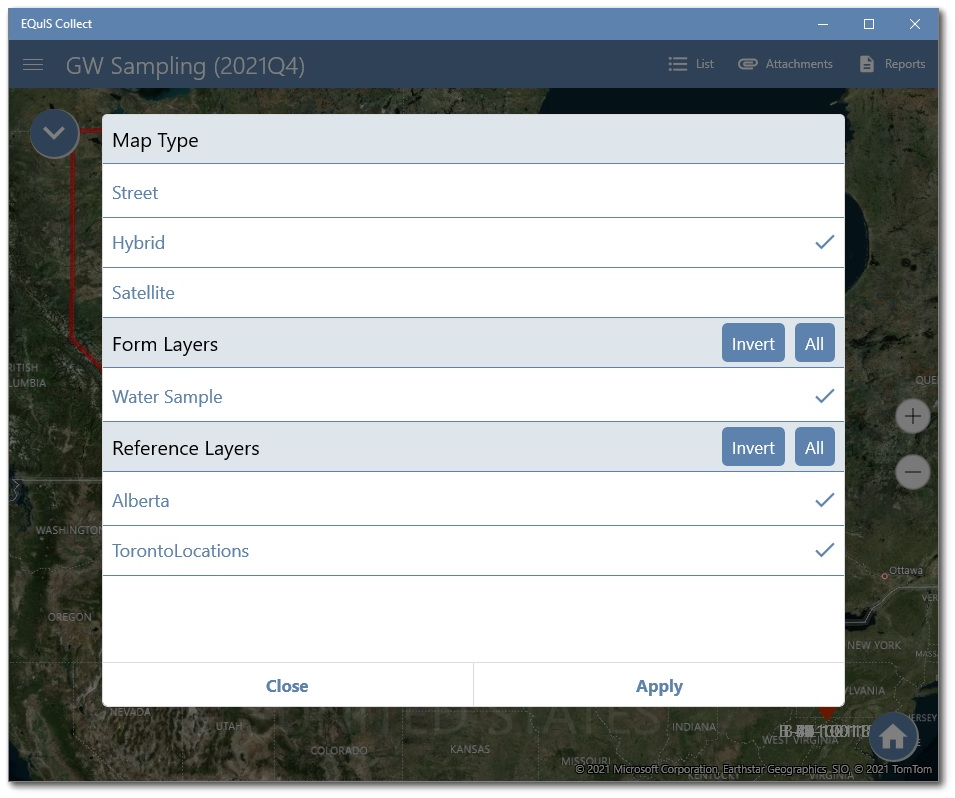955x798 pixels.
Task: Zoom out on the map
Action: (912, 471)
